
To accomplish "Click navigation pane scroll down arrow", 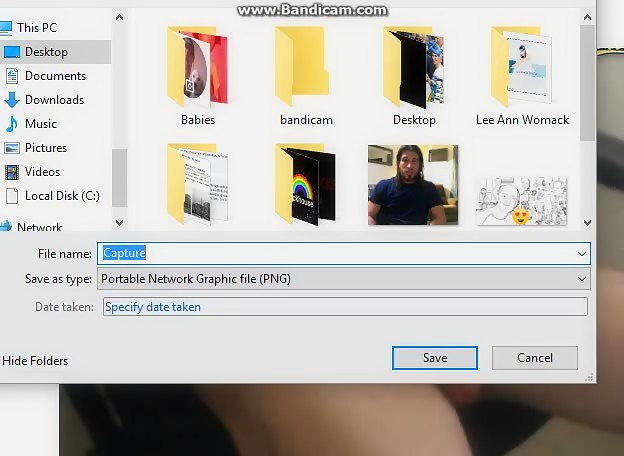I will pyautogui.click(x=119, y=223).
